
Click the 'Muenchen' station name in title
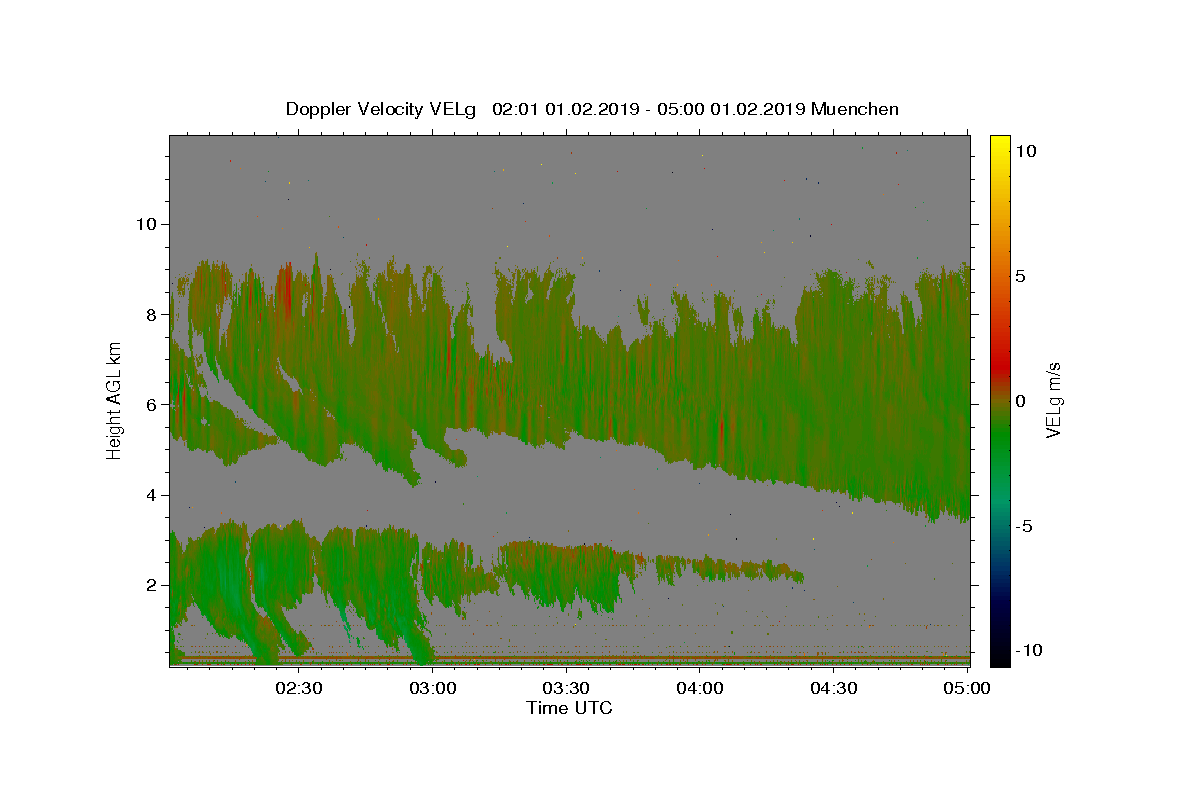coord(855,109)
